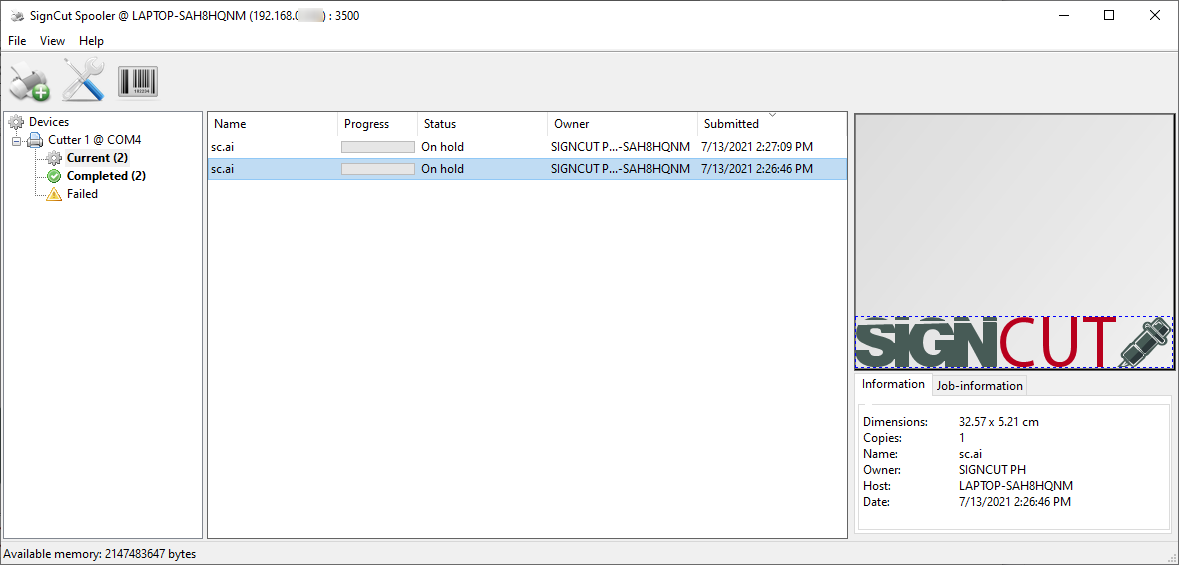Sort jobs by Name column header
The image size is (1179, 565).
pos(272,124)
